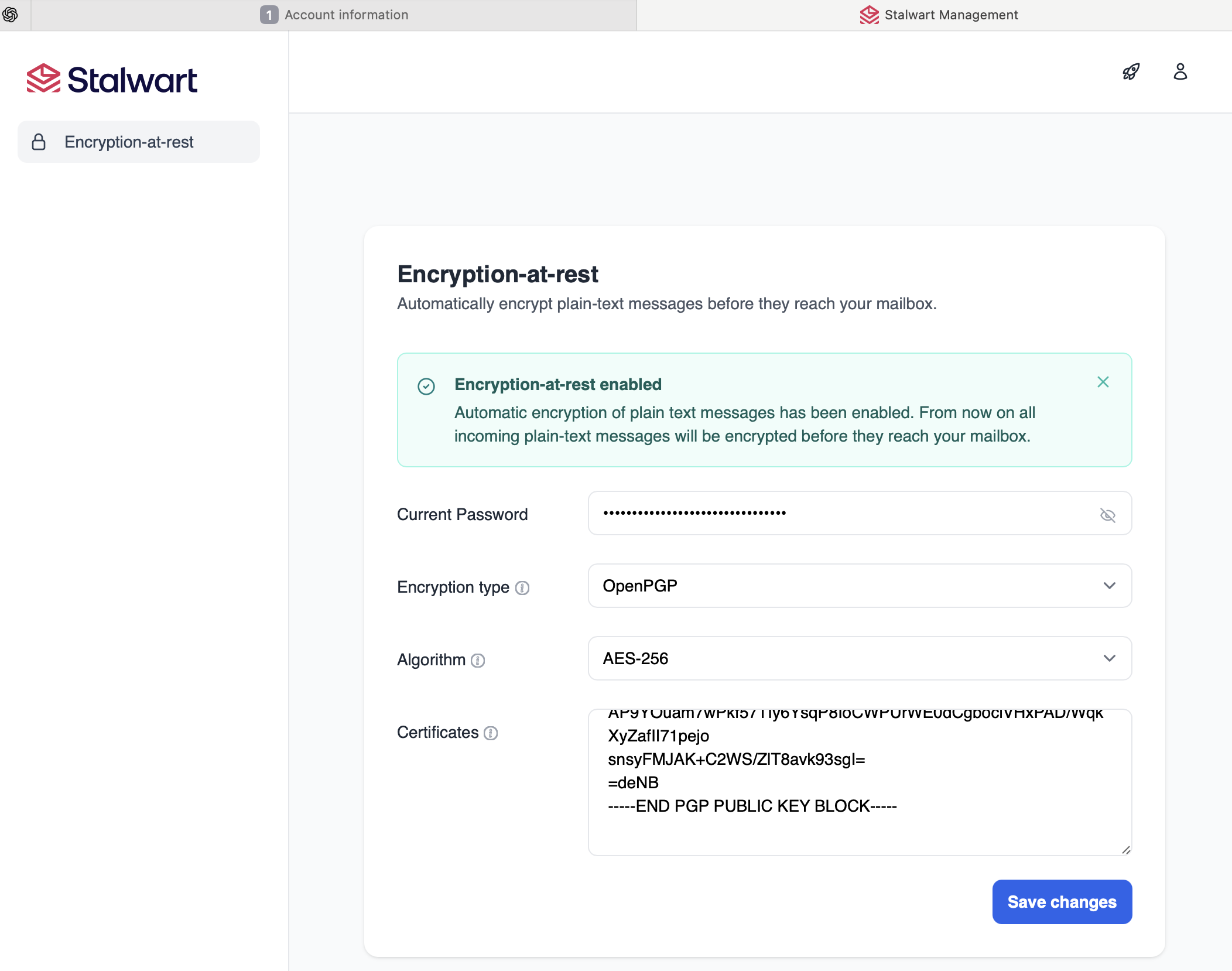Click the 'Automatically encrypt plain-text messages' subtitle
This screenshot has height=971, width=1232.
point(666,304)
